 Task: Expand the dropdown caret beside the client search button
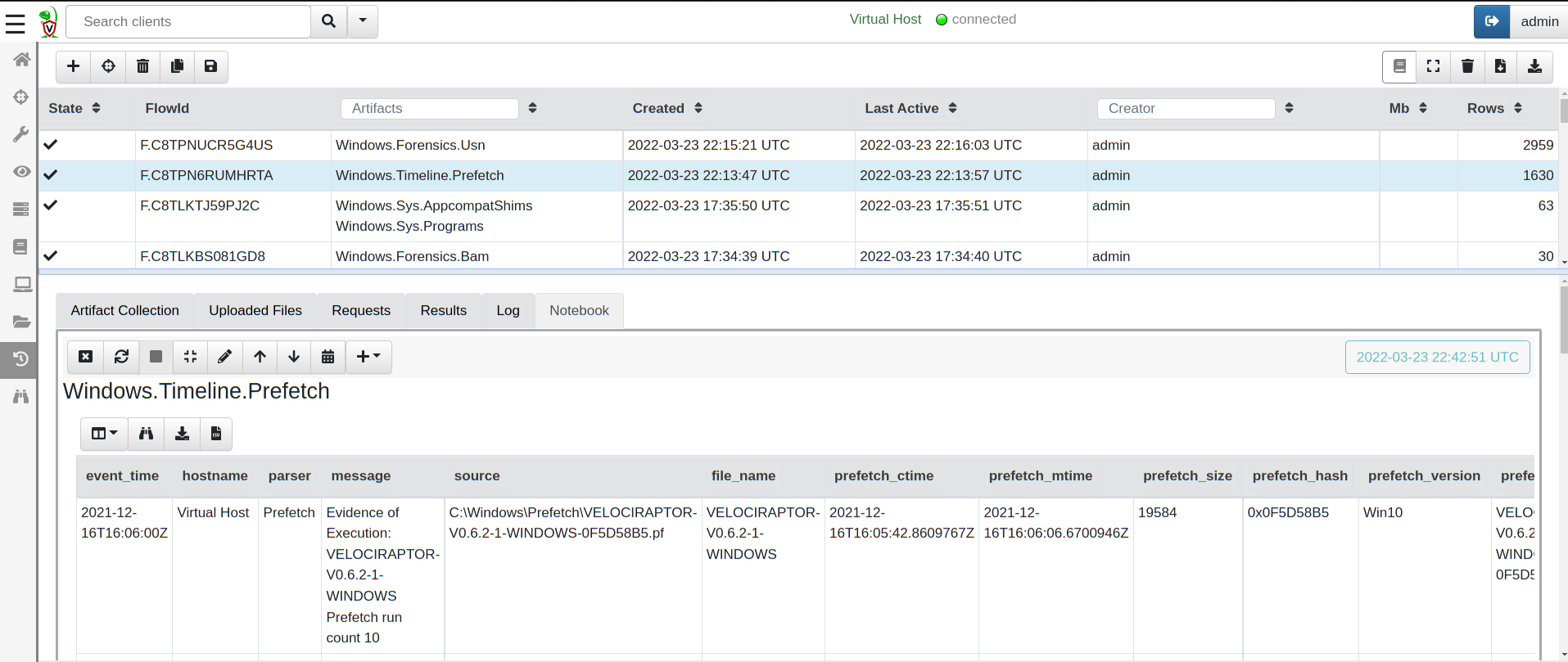coord(363,21)
